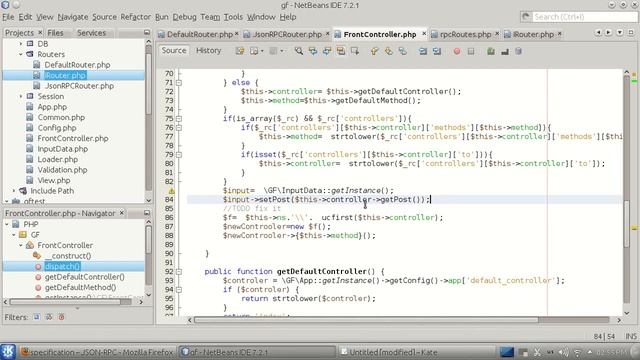Select Validation.php in the project tree
This screenshot has width=640, height=360.
(x=62, y=170)
